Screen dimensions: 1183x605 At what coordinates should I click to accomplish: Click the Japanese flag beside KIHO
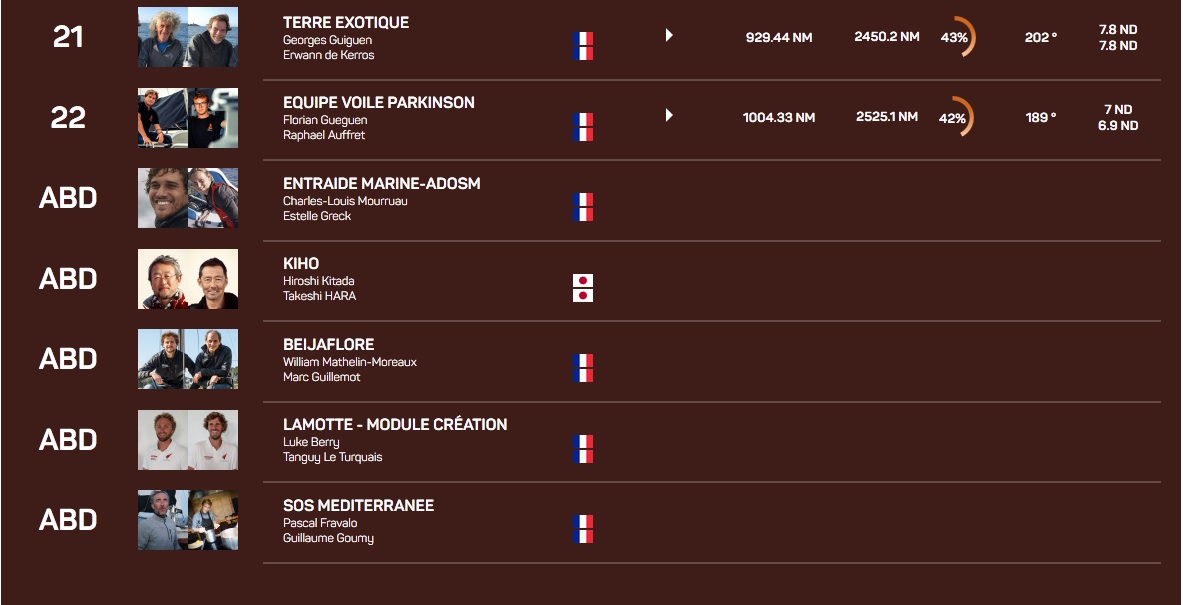point(583,288)
